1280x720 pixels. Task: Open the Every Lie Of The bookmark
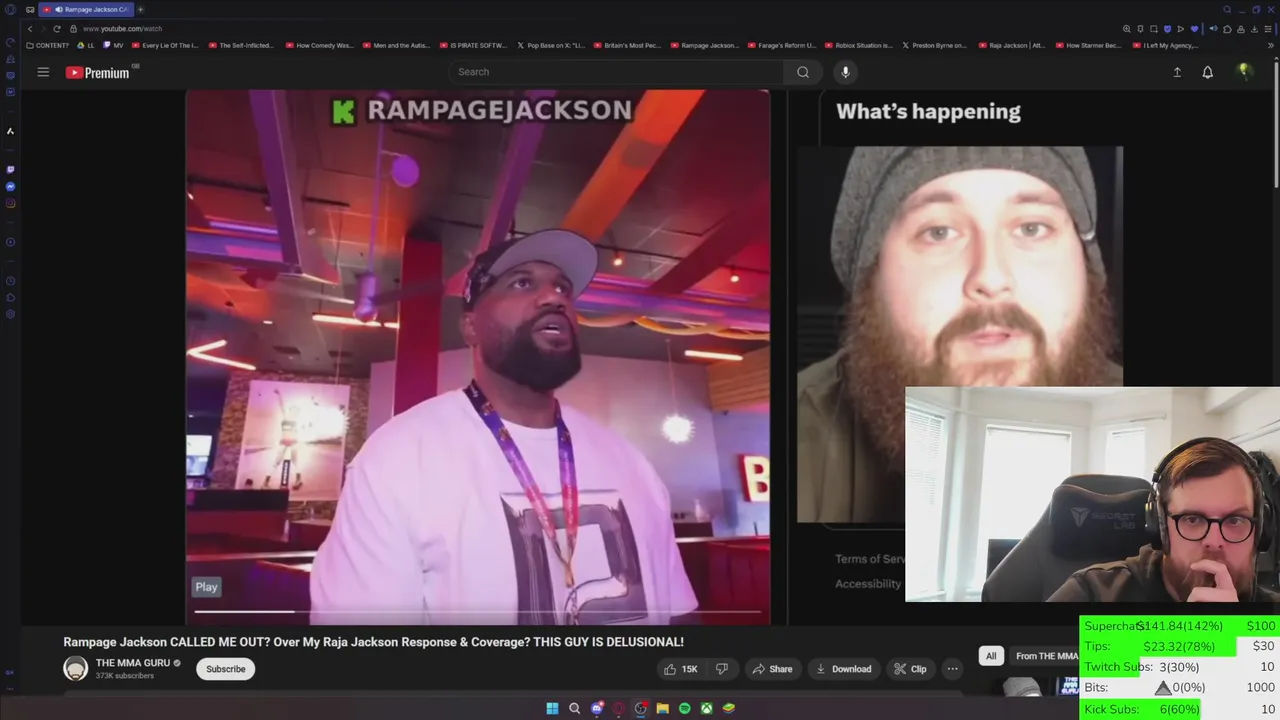tap(166, 45)
